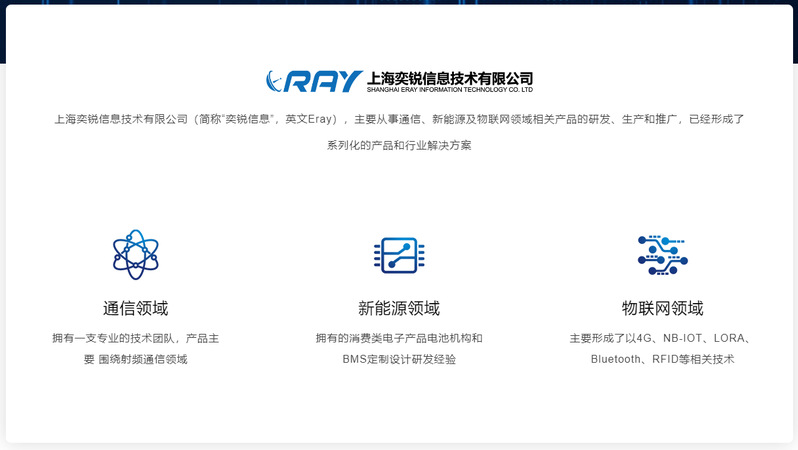Click the circuit chip icon above 新能源领域
The image size is (798, 450).
coord(399,255)
